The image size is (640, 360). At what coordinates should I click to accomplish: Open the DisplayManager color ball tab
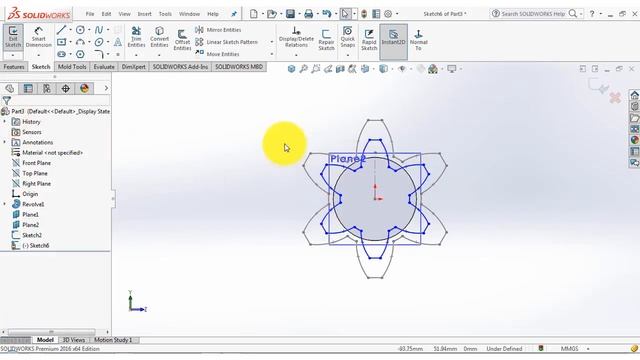[84, 89]
